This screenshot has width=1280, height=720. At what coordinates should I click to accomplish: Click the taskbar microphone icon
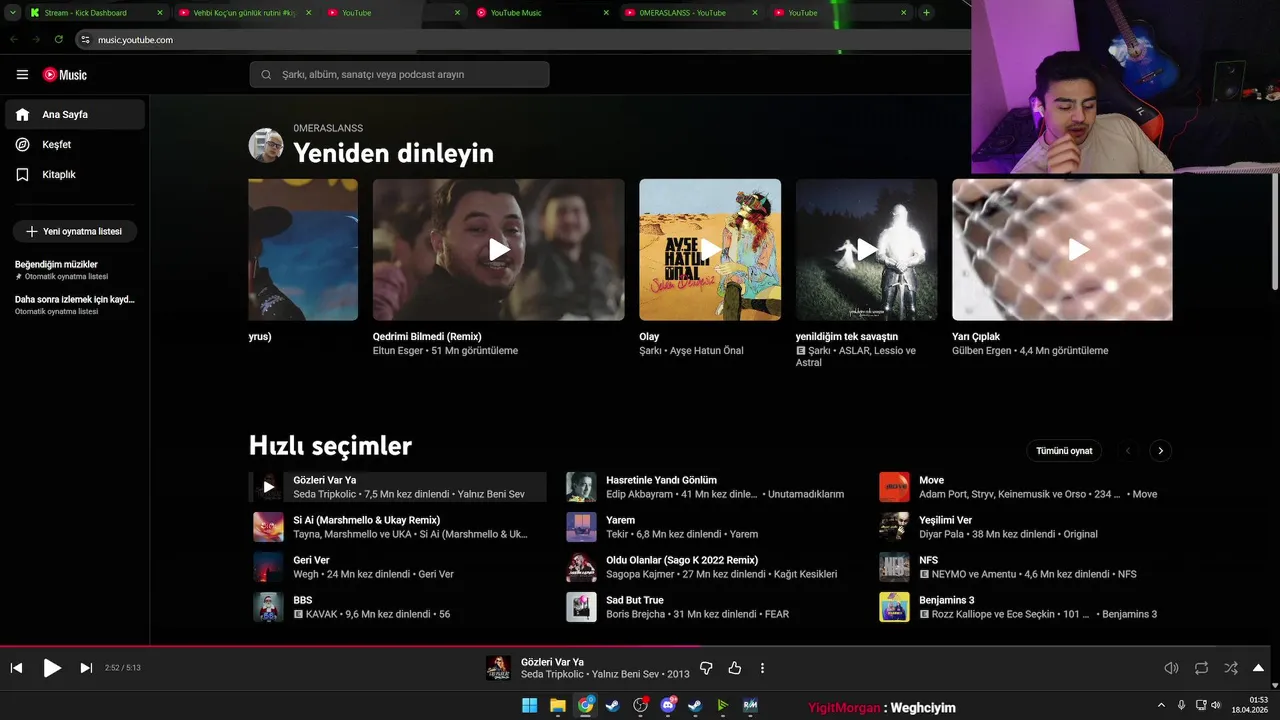click(x=1182, y=705)
